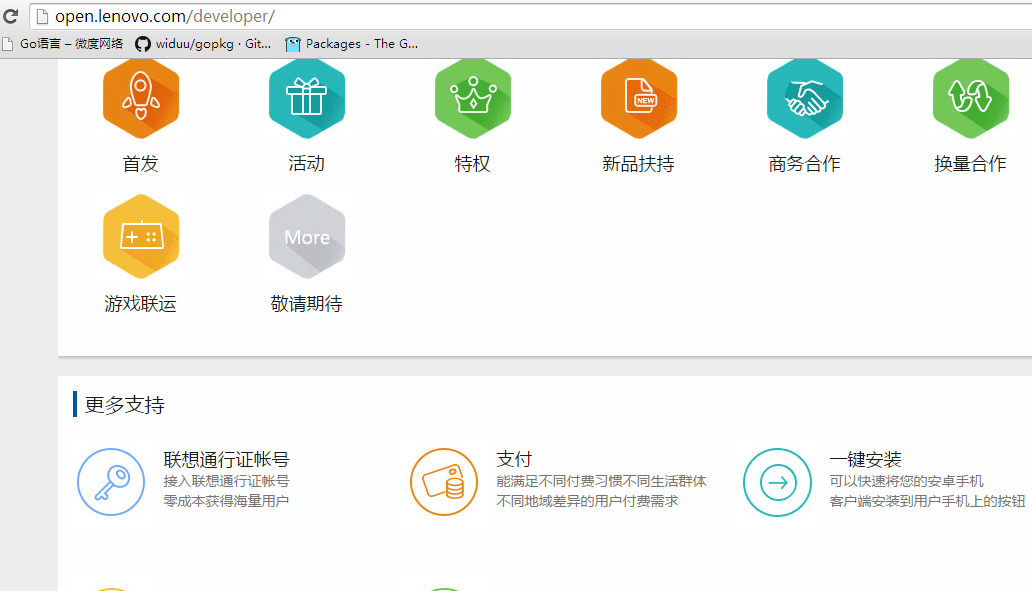Reload the page with the browser refresh icon
Screen dimensions: 1032x591
(11, 16)
